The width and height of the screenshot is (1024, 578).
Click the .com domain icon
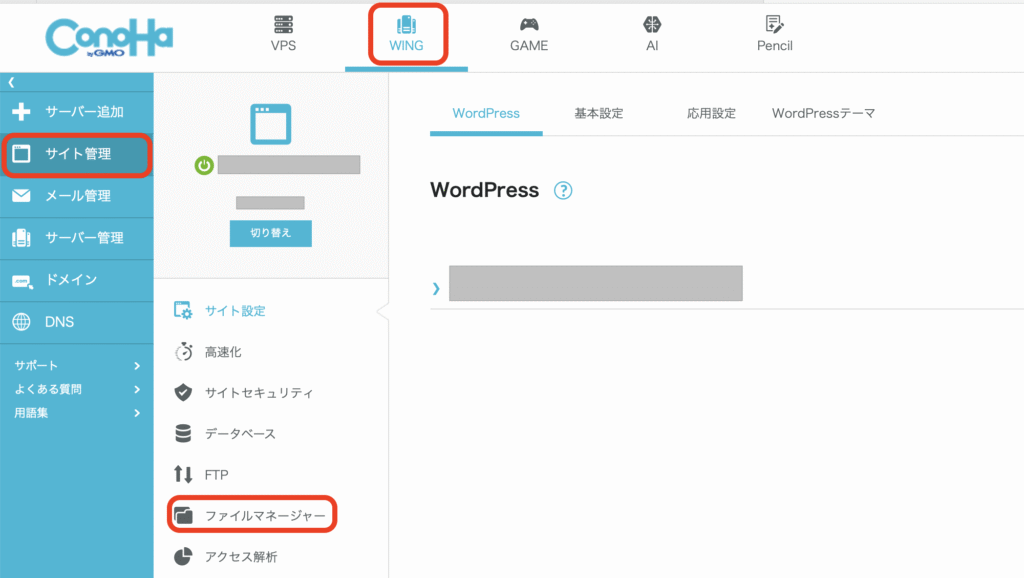[x=22, y=281]
